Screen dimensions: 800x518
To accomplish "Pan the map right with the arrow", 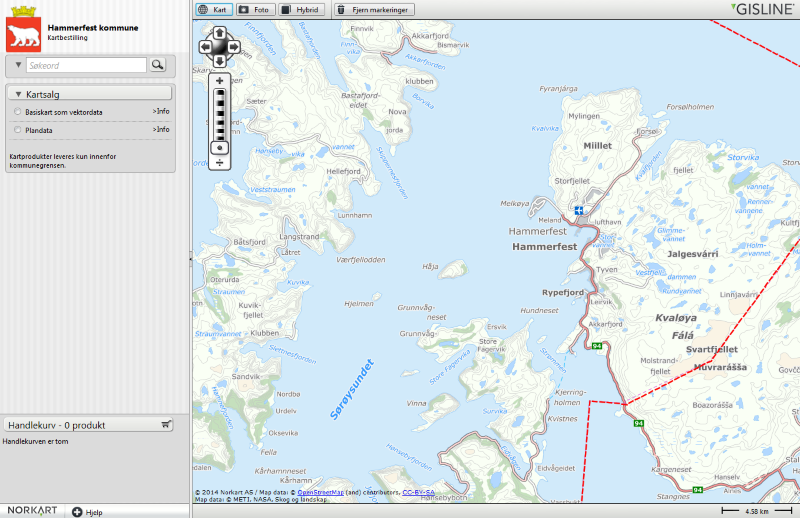I will tap(233, 46).
